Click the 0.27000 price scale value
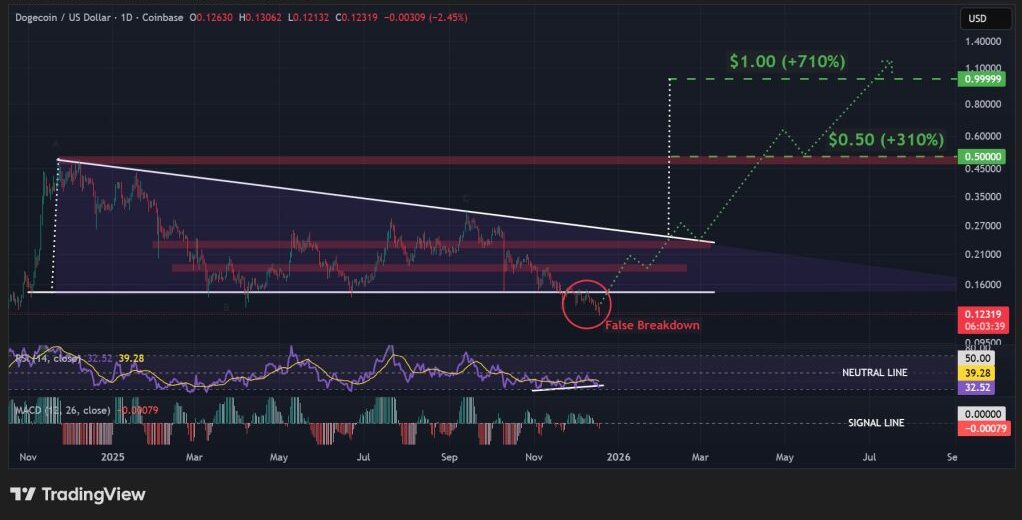 [x=983, y=226]
